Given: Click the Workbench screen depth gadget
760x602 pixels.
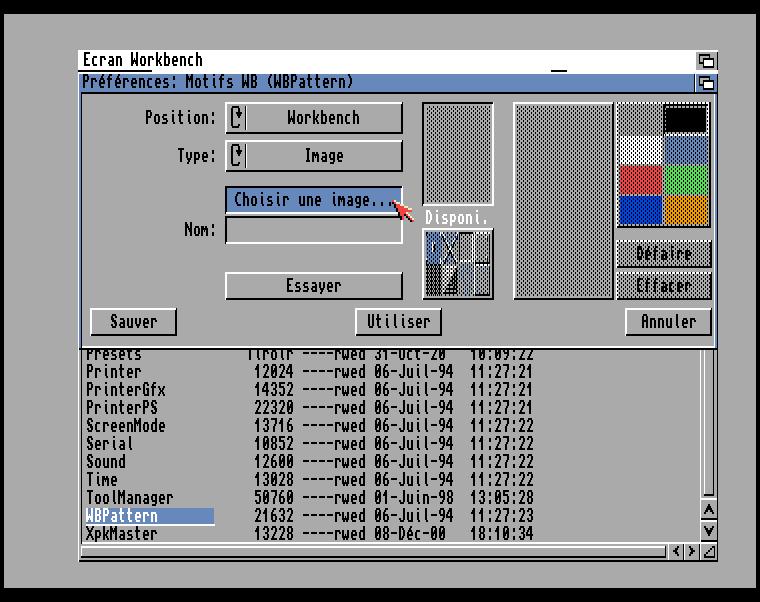Looking at the screenshot, I should 706,61.
